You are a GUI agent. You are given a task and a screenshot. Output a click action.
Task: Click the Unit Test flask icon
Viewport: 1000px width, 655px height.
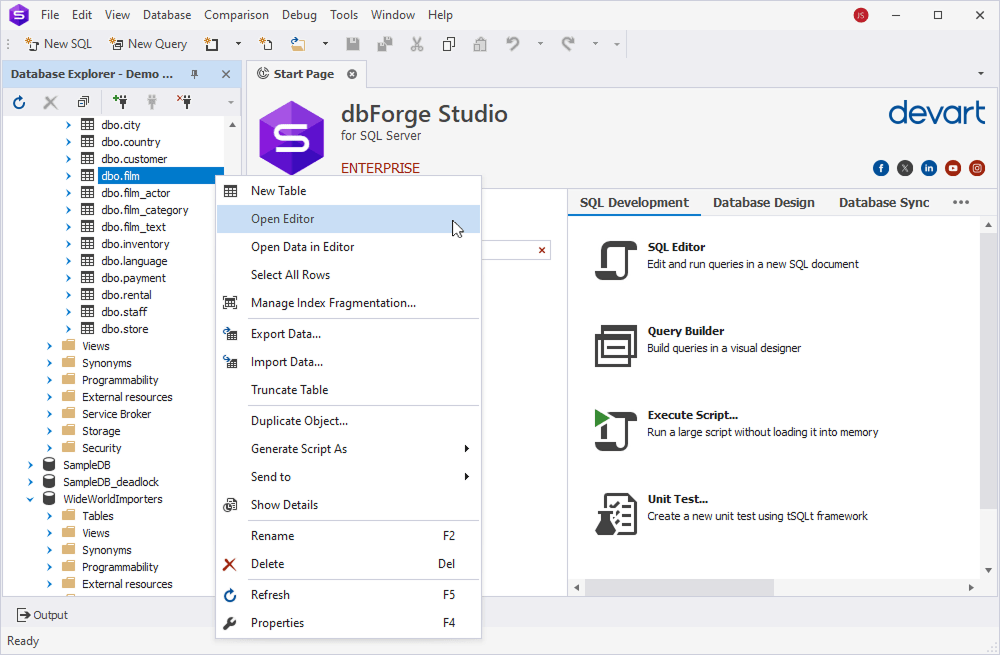point(615,514)
